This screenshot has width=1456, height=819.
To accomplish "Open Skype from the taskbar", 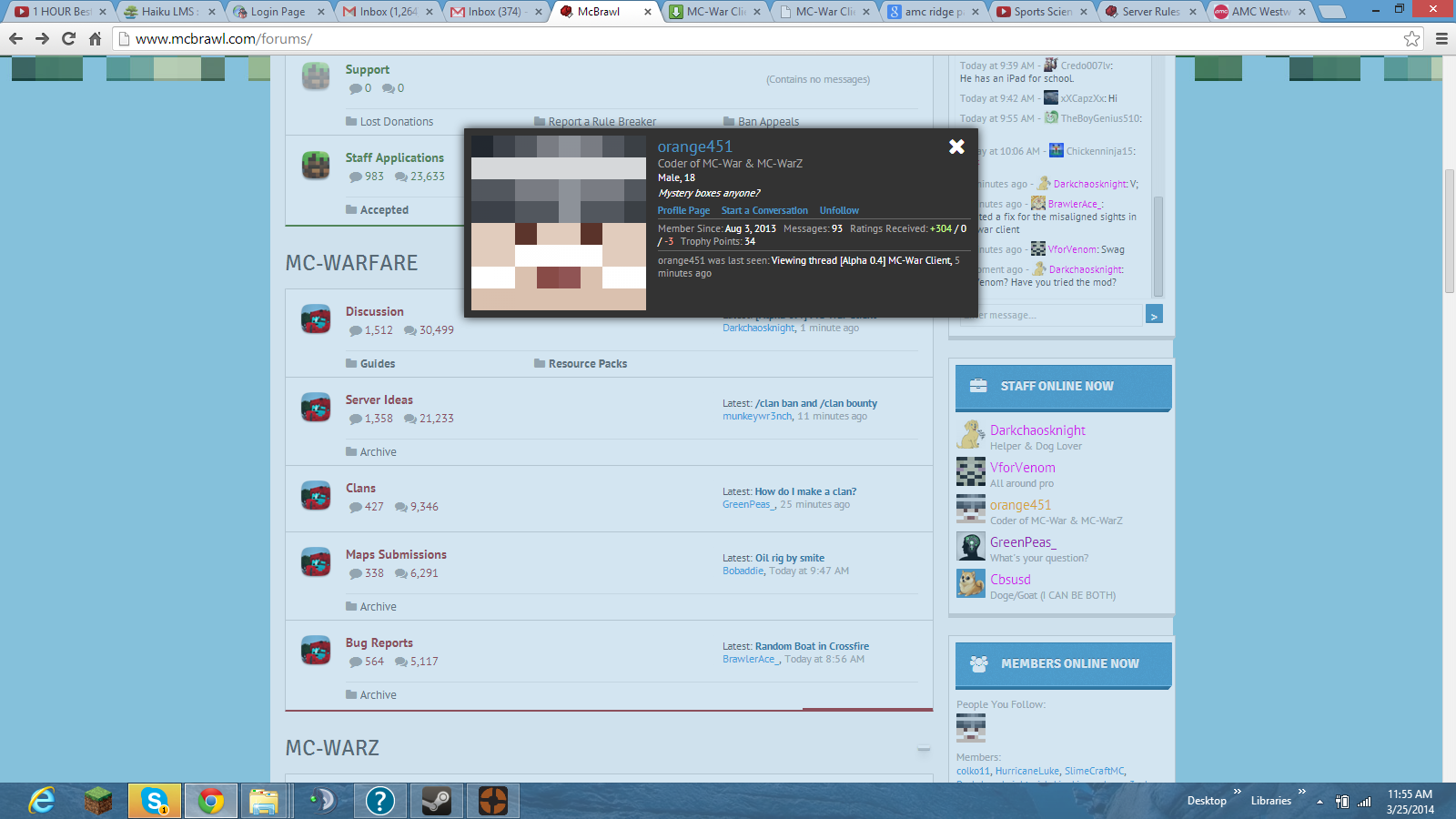I will click(155, 801).
